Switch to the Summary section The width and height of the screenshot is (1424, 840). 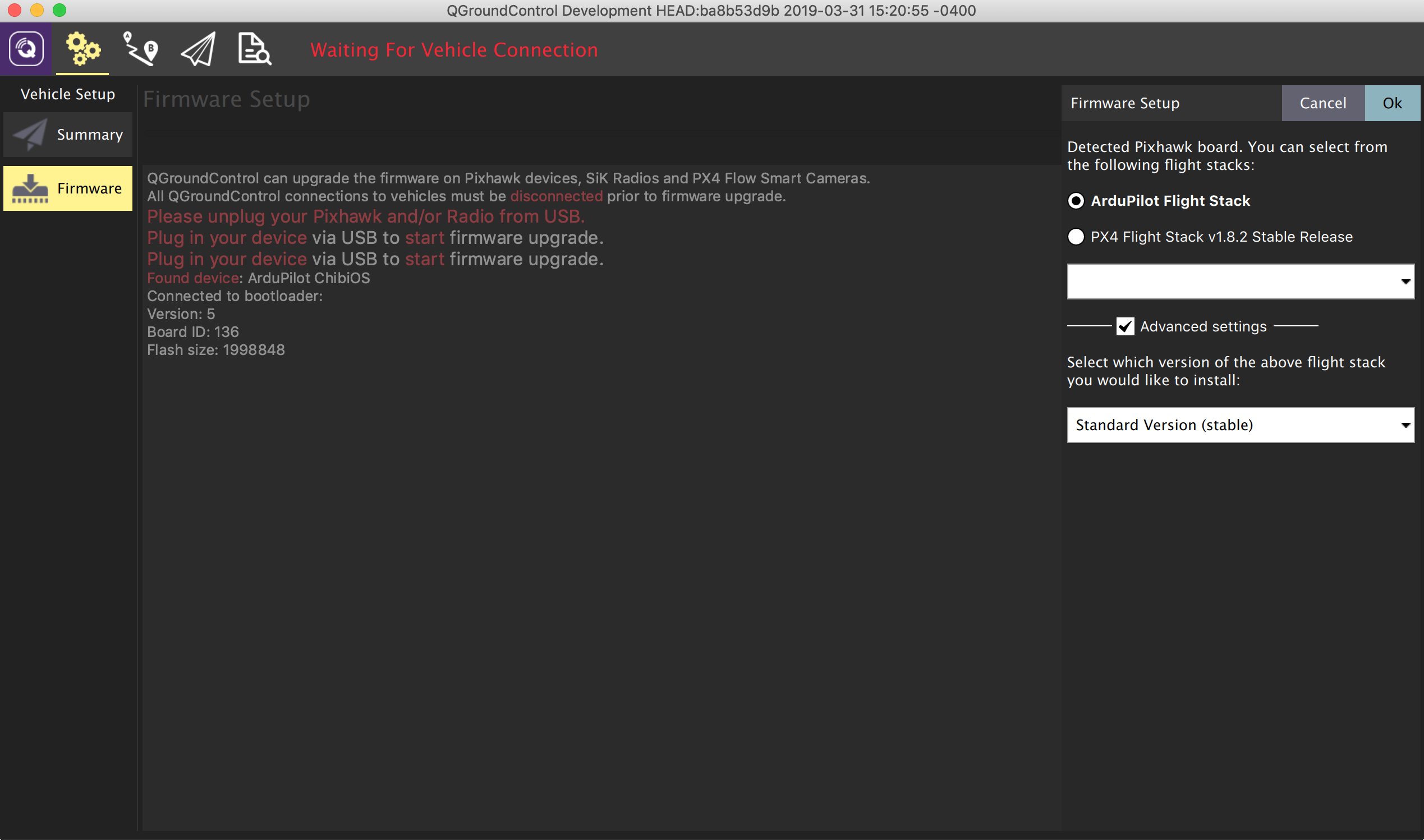pos(89,134)
